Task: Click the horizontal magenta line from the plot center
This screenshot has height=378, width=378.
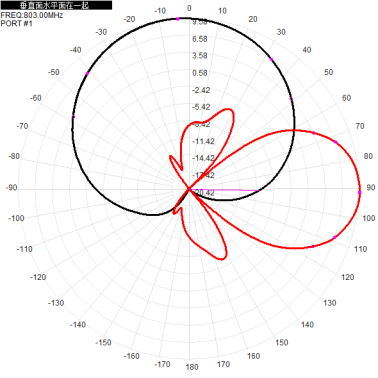Action: click(x=224, y=190)
